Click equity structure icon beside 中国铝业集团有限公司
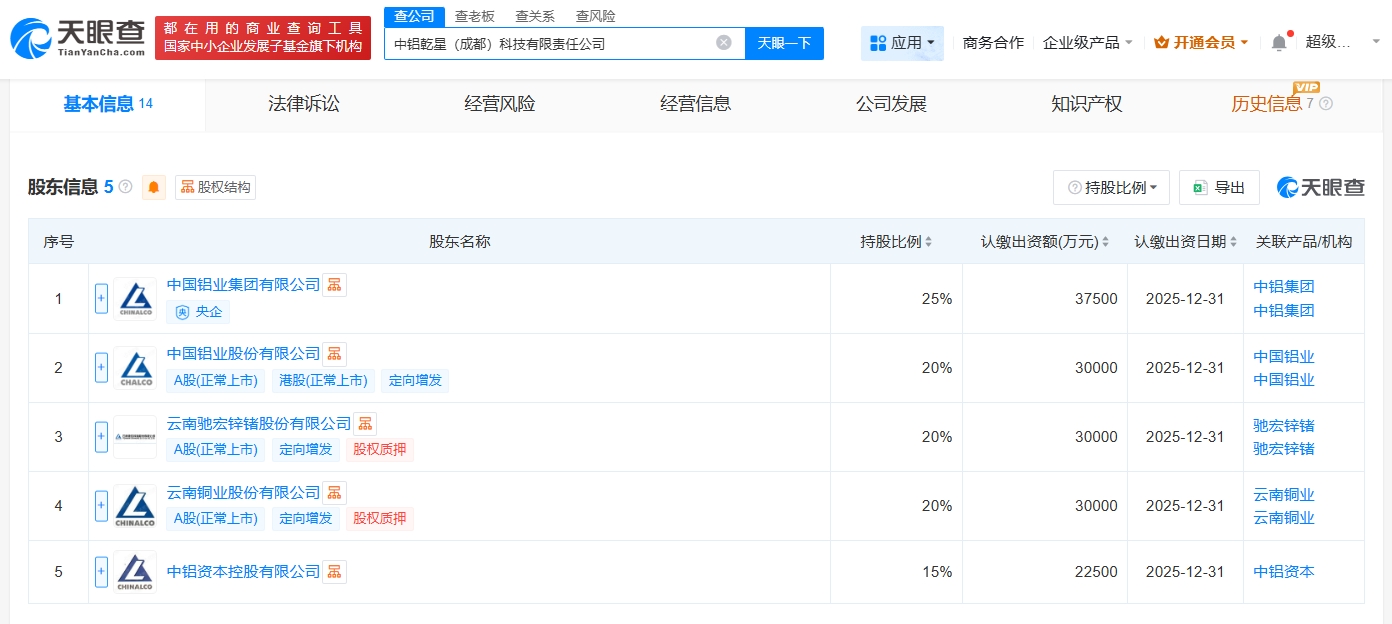 point(335,285)
